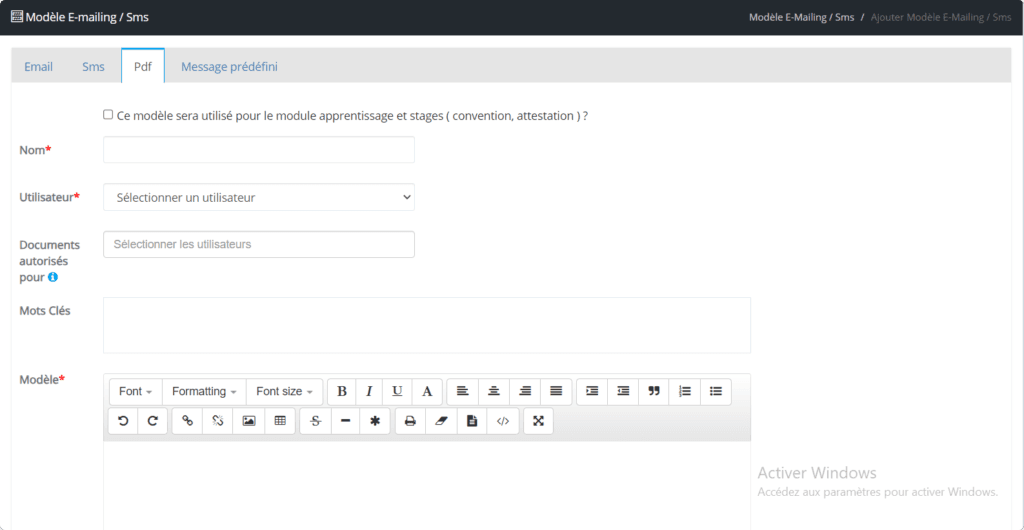Select the Pdf tab
The image size is (1024, 530).
coord(143,67)
